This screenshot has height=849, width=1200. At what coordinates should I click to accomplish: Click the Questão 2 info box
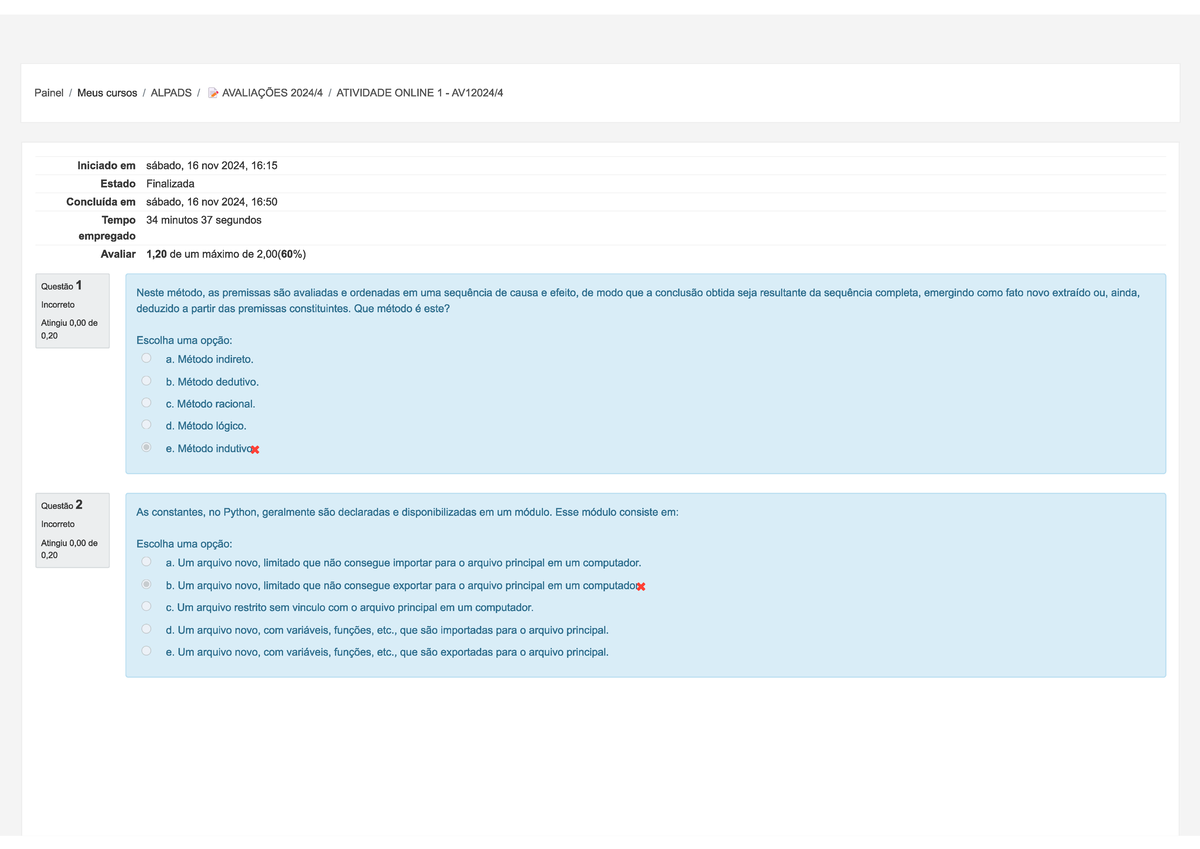click(72, 531)
